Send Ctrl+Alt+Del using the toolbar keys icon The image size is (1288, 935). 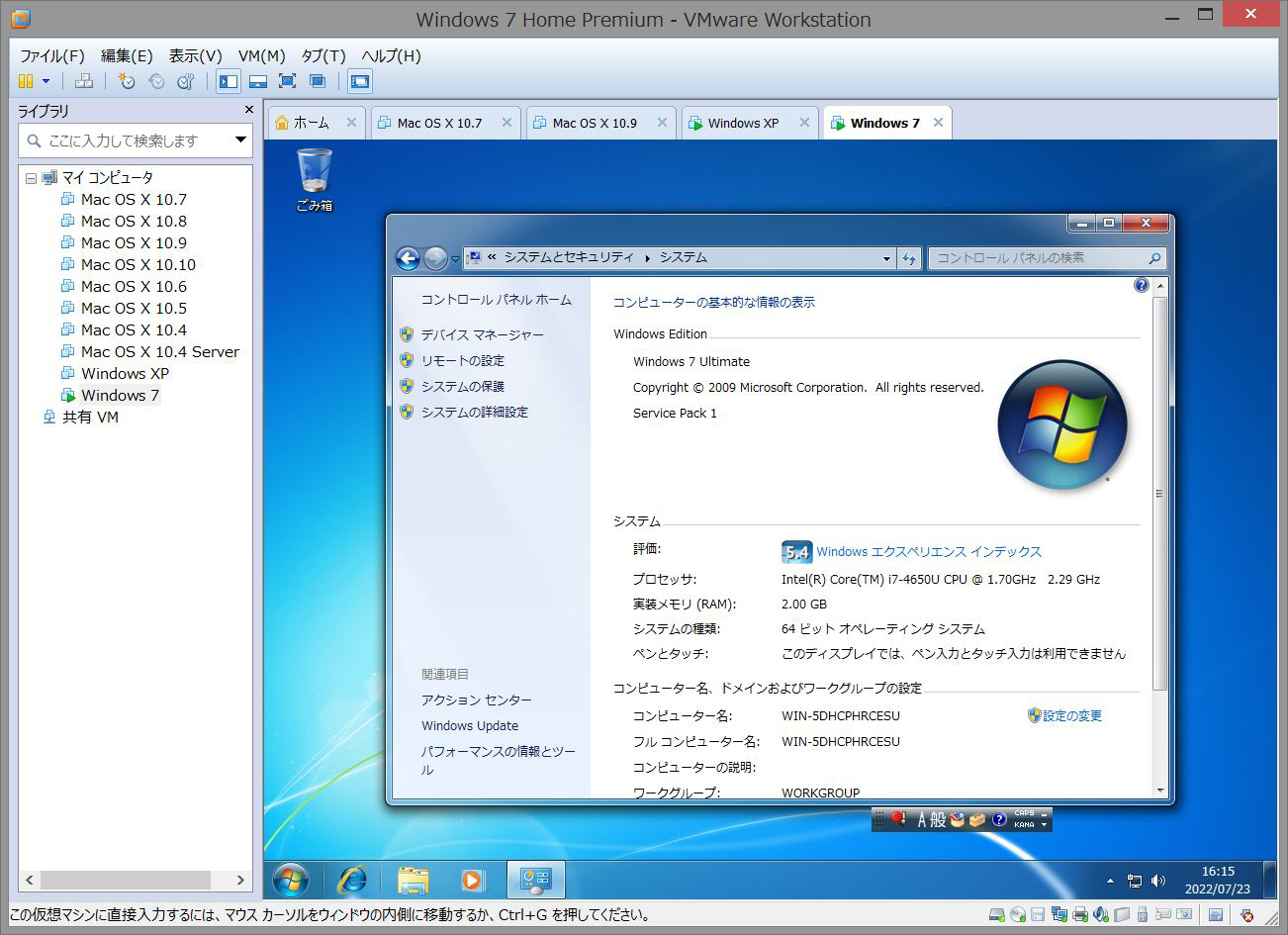pos(84,81)
